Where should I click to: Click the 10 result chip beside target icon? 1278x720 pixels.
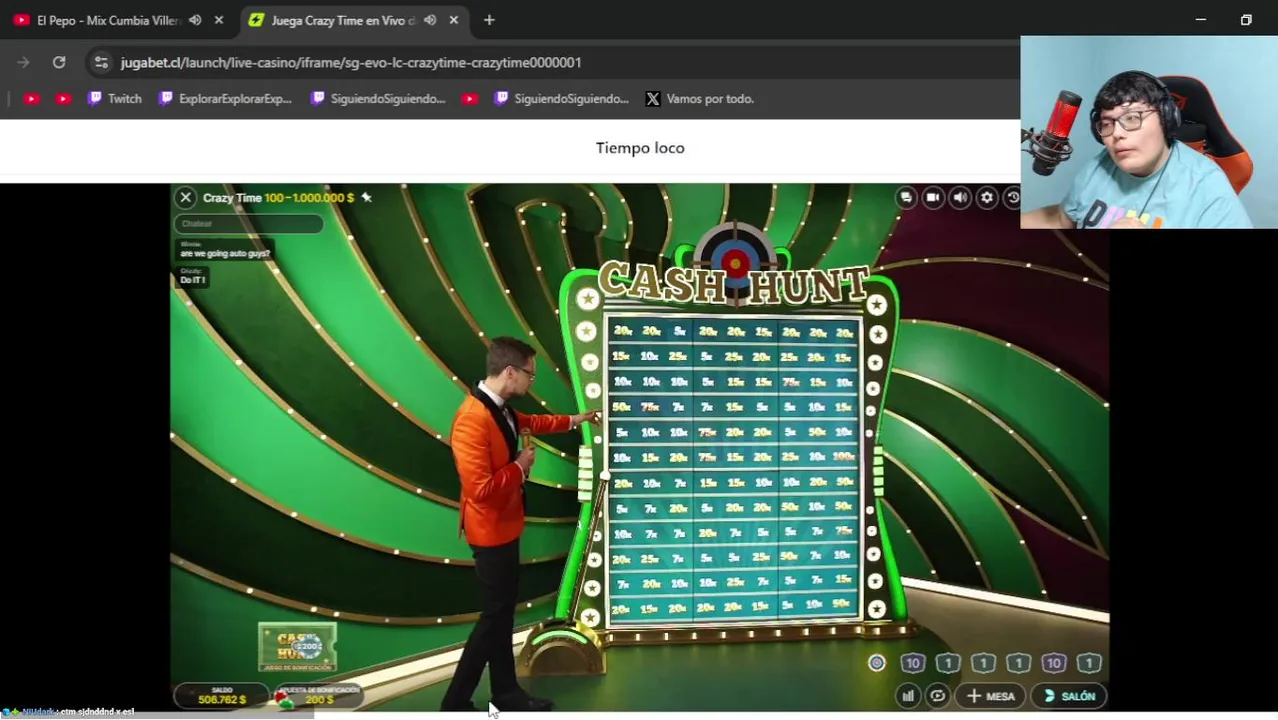912,663
